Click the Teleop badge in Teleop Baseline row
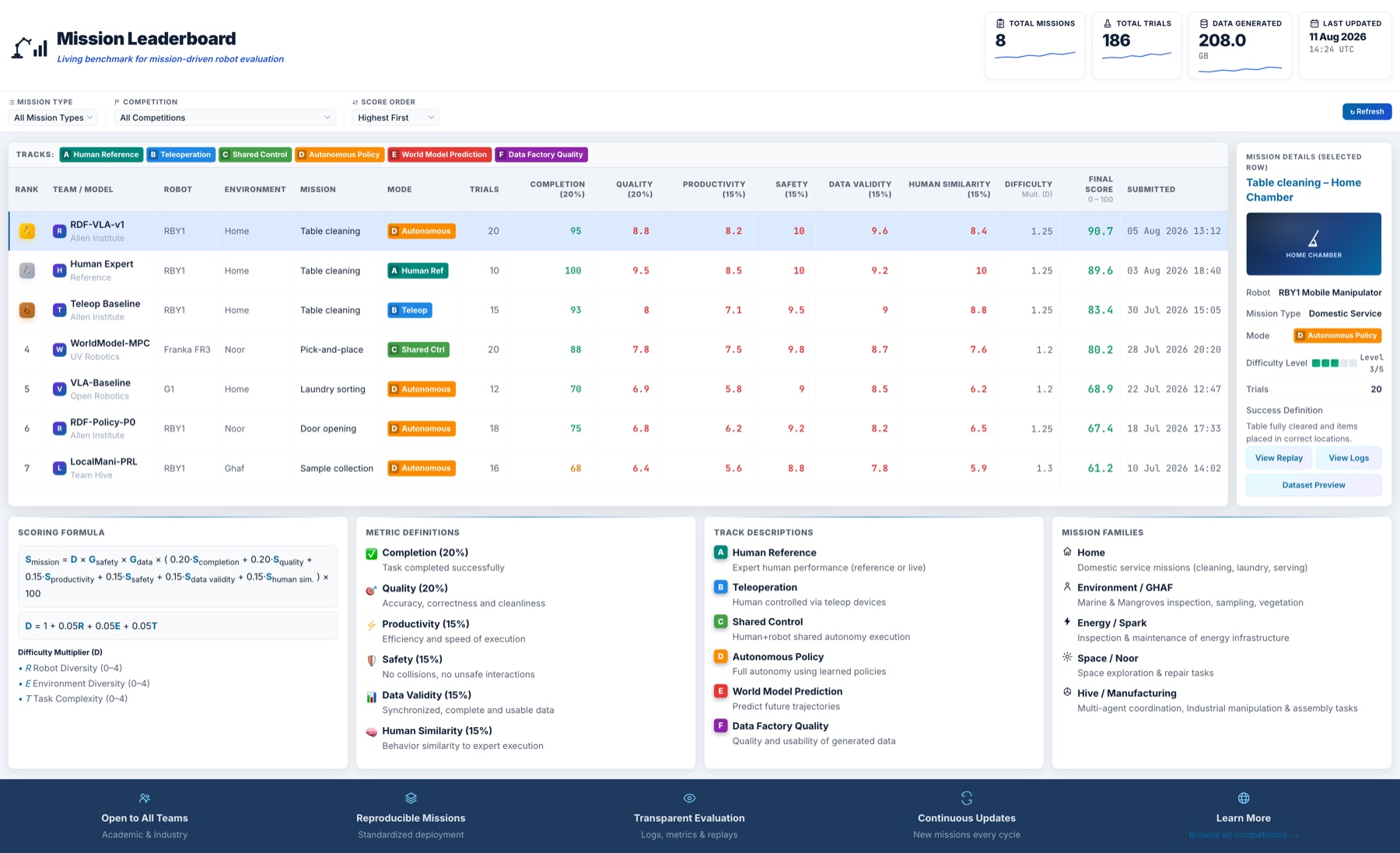This screenshot has width=1400, height=853. click(410, 310)
